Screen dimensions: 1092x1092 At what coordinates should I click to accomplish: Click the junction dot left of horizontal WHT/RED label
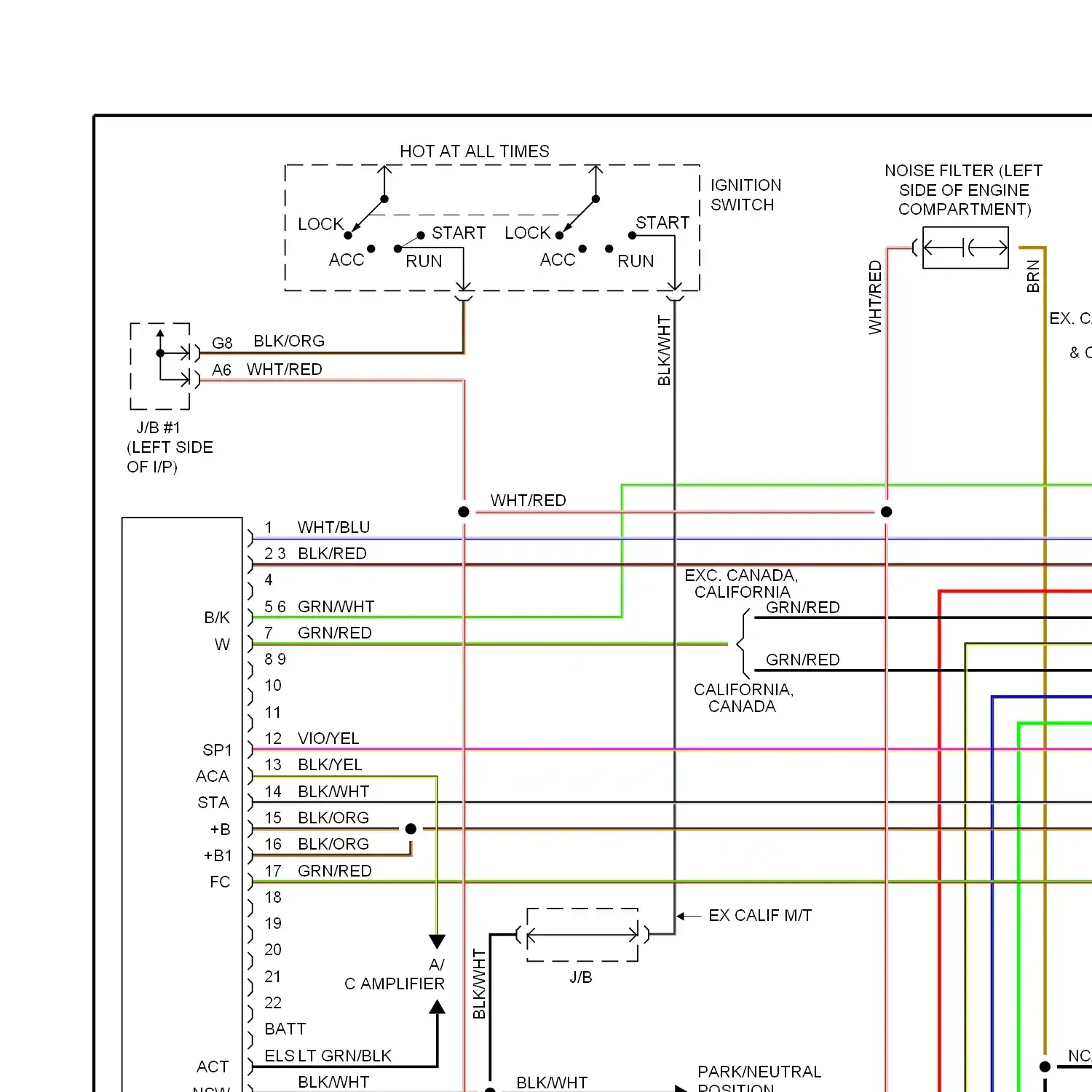tap(464, 512)
